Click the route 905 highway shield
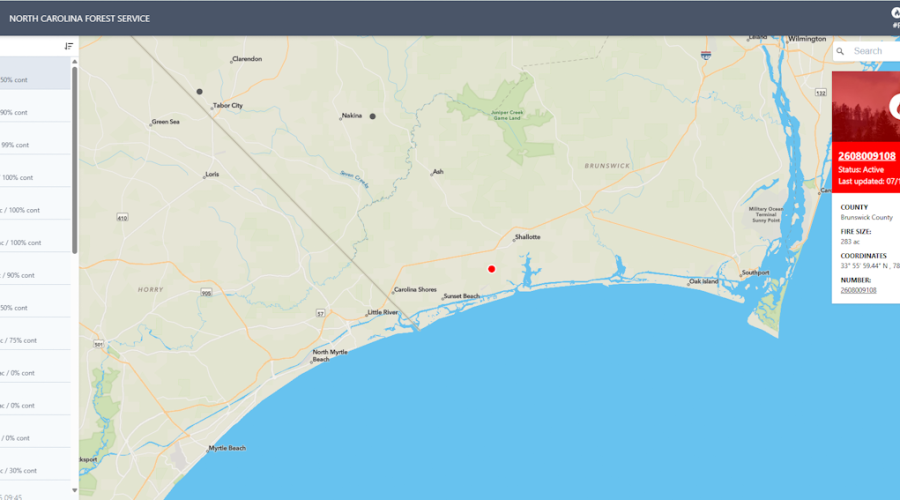This screenshot has width=900, height=500. tap(207, 293)
